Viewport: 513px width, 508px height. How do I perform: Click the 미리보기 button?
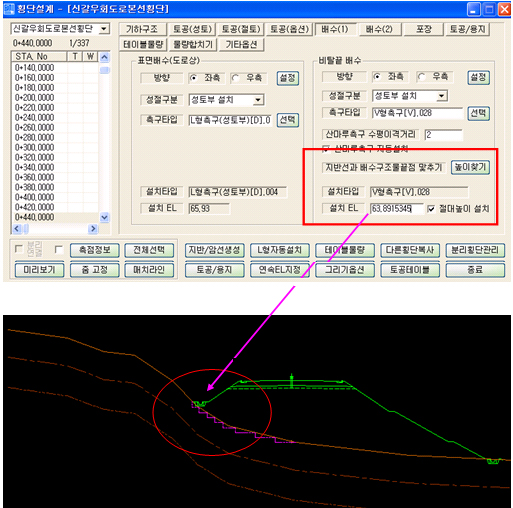[x=39, y=270]
